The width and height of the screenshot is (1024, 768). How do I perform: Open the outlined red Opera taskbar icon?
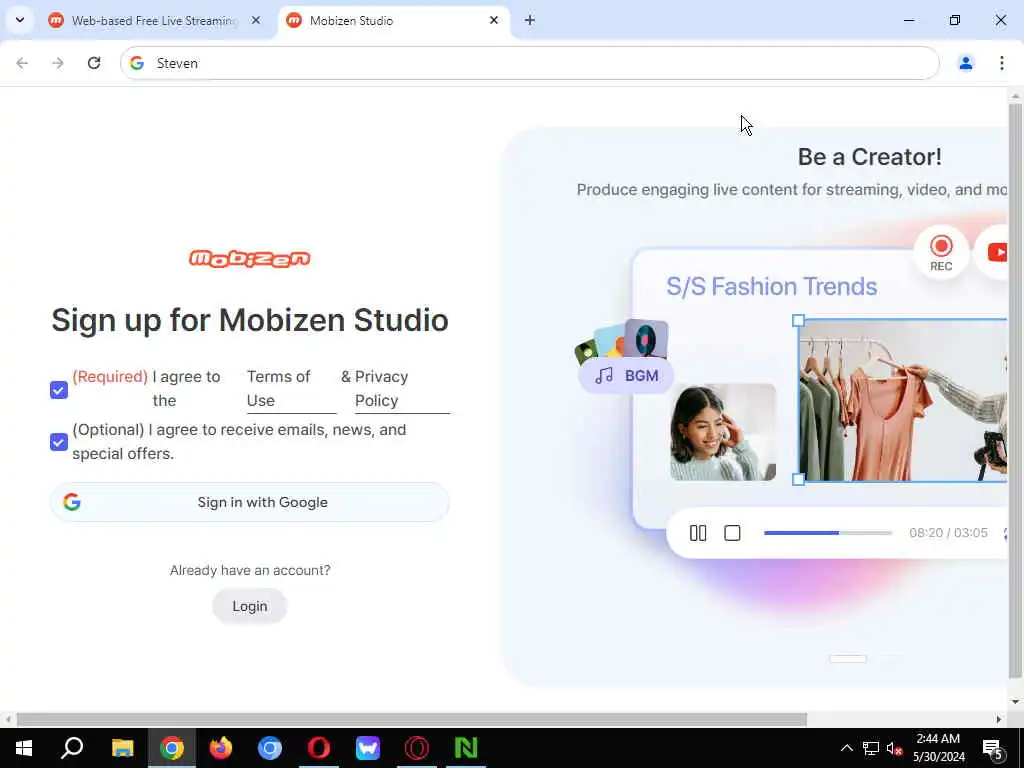click(417, 748)
